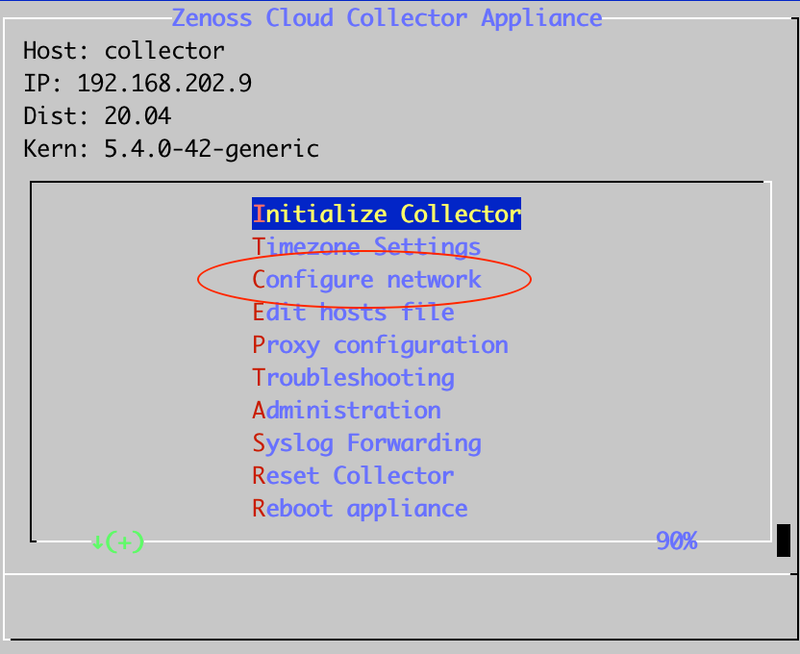Click the Zenoss Cloud Collector Appliance title
The width and height of the screenshot is (800, 654).
[387, 18]
